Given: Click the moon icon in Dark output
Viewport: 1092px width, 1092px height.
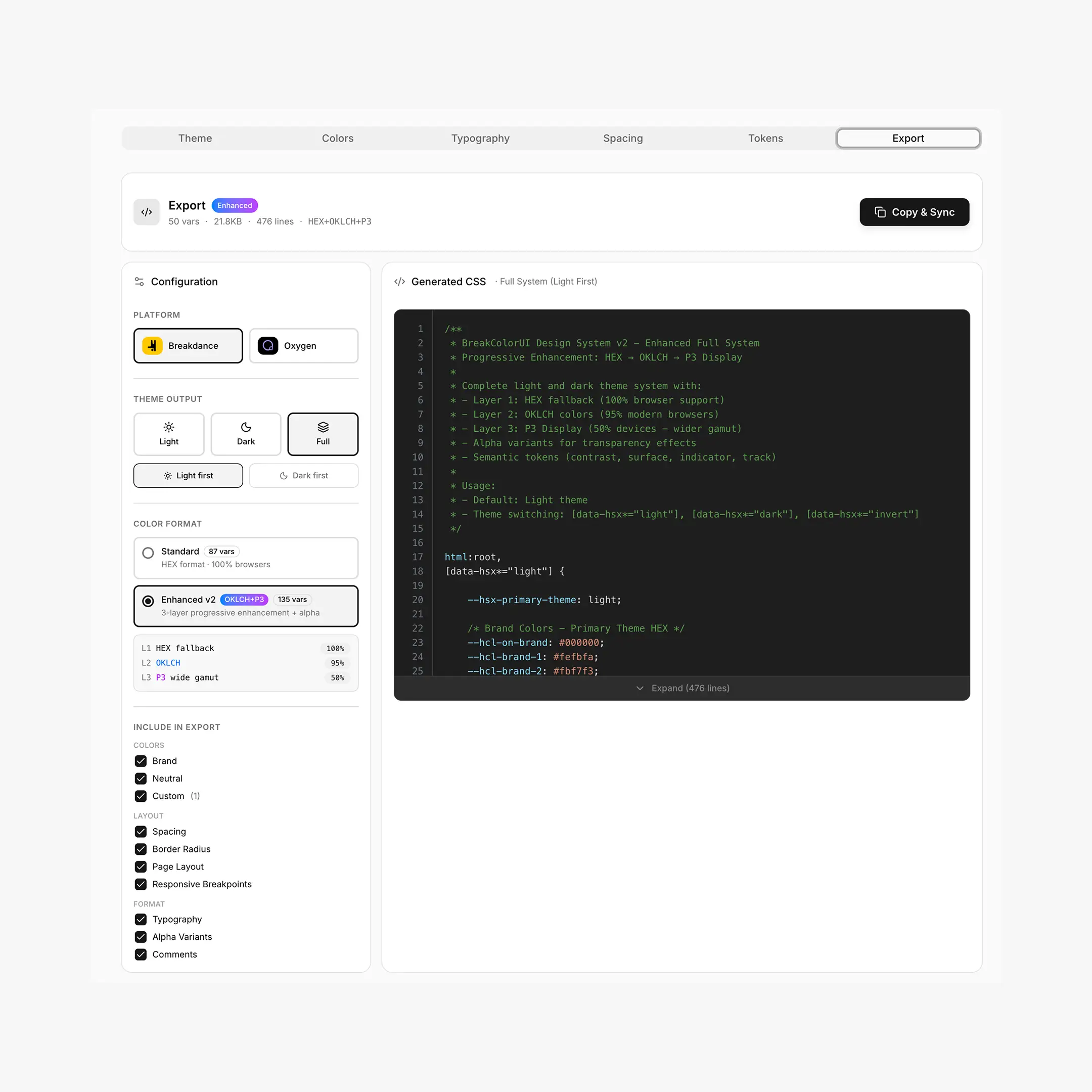Looking at the screenshot, I should [246, 427].
